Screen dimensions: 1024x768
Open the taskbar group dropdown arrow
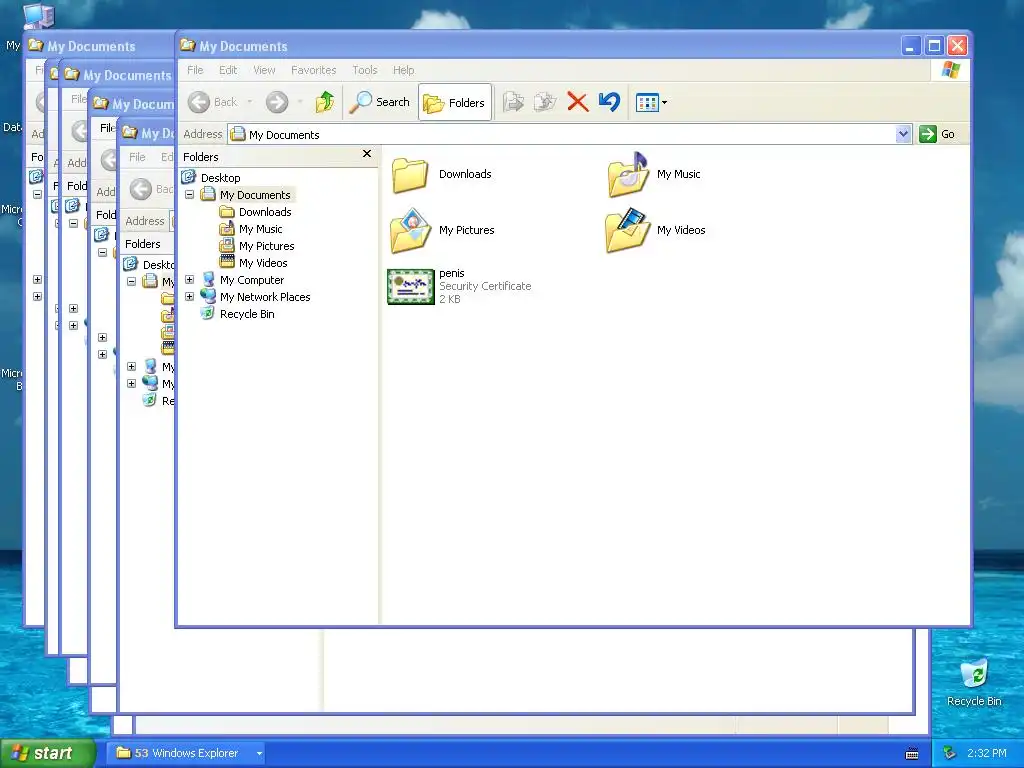pyautogui.click(x=259, y=754)
